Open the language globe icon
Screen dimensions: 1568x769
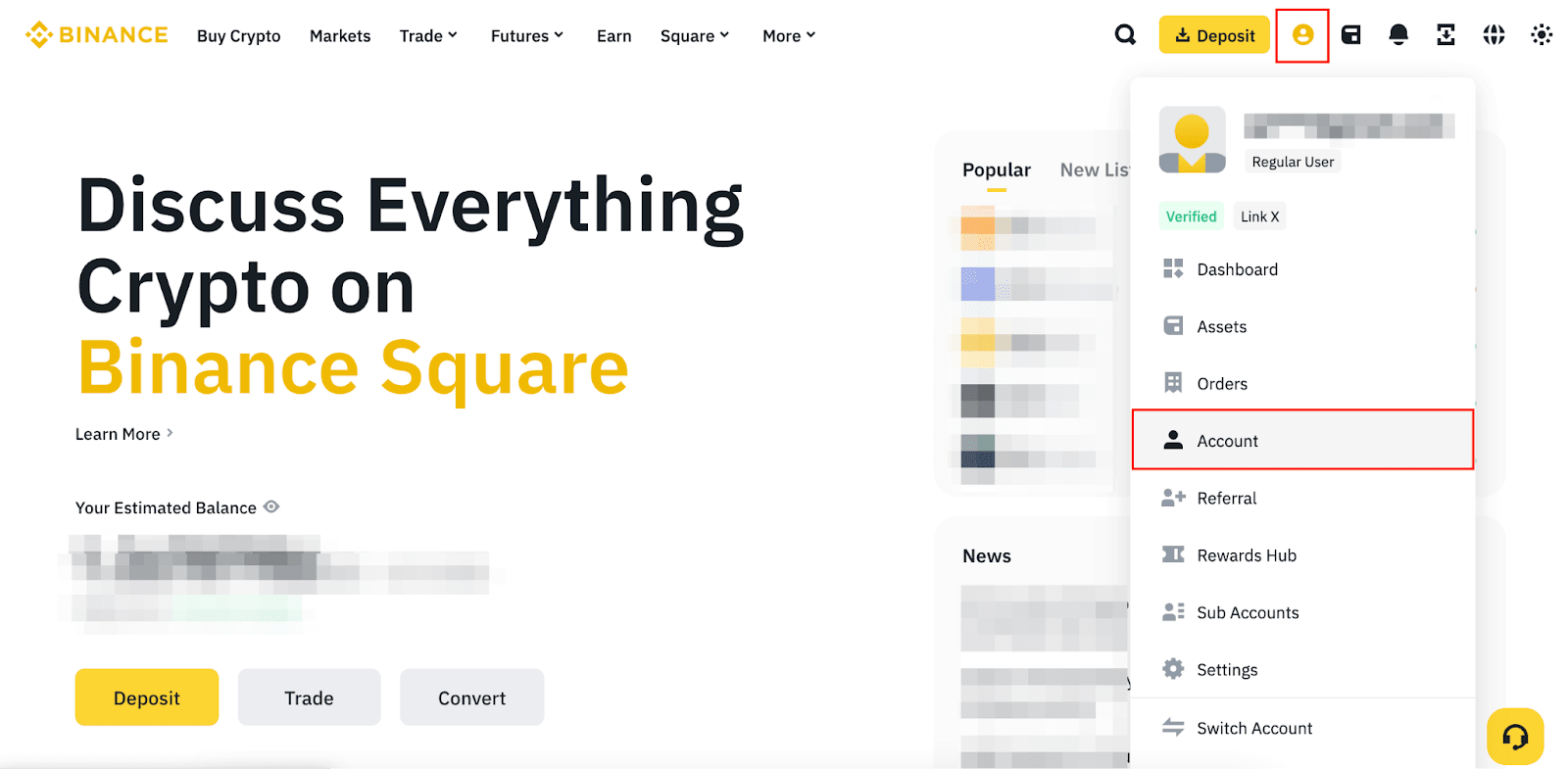point(1494,35)
